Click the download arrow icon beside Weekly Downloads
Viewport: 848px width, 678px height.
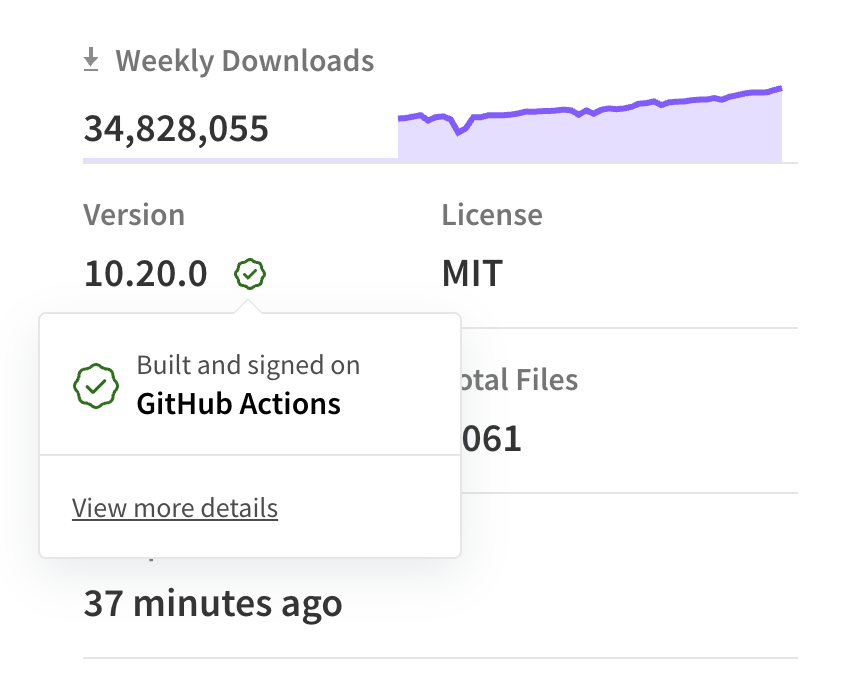(92, 59)
